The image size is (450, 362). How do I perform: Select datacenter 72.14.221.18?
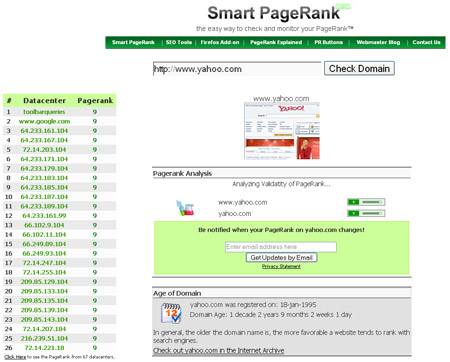pyautogui.click(x=44, y=348)
